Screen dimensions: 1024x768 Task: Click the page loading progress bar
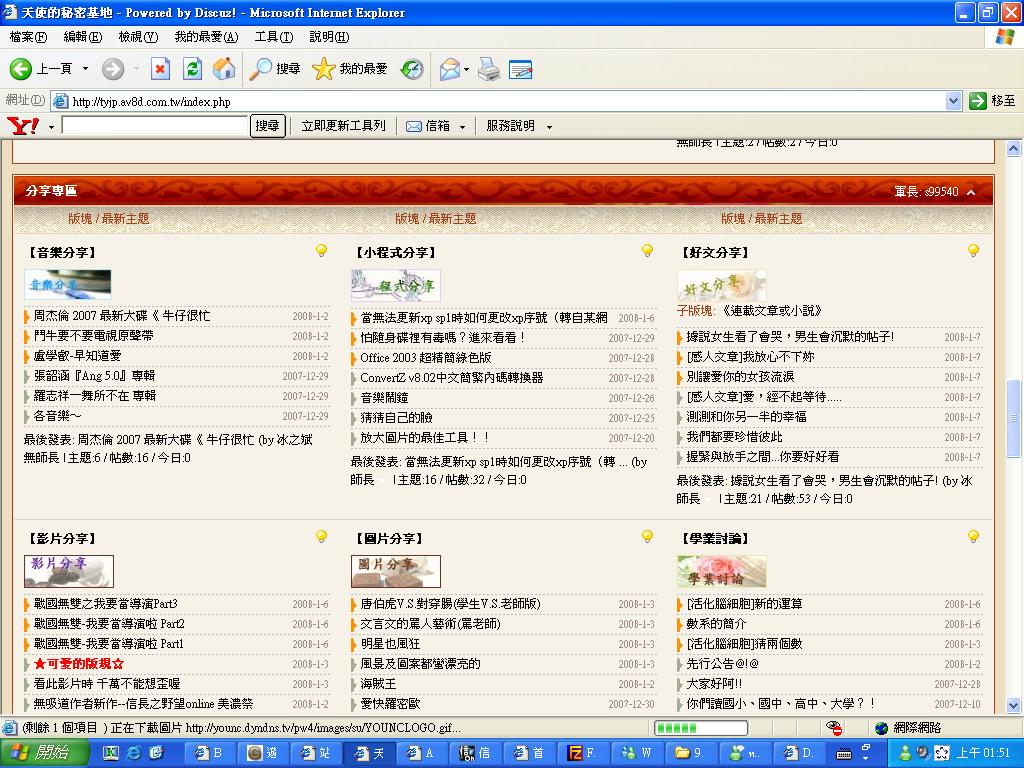[x=701, y=728]
